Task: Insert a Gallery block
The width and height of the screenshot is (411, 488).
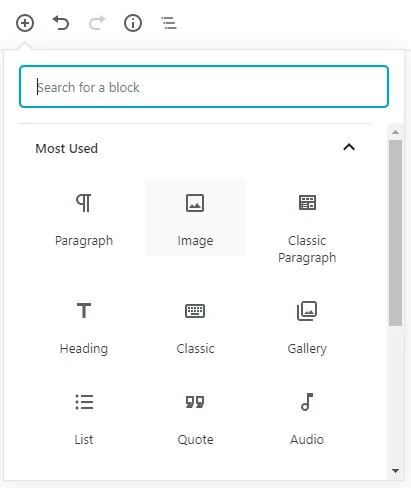Action: click(x=307, y=327)
